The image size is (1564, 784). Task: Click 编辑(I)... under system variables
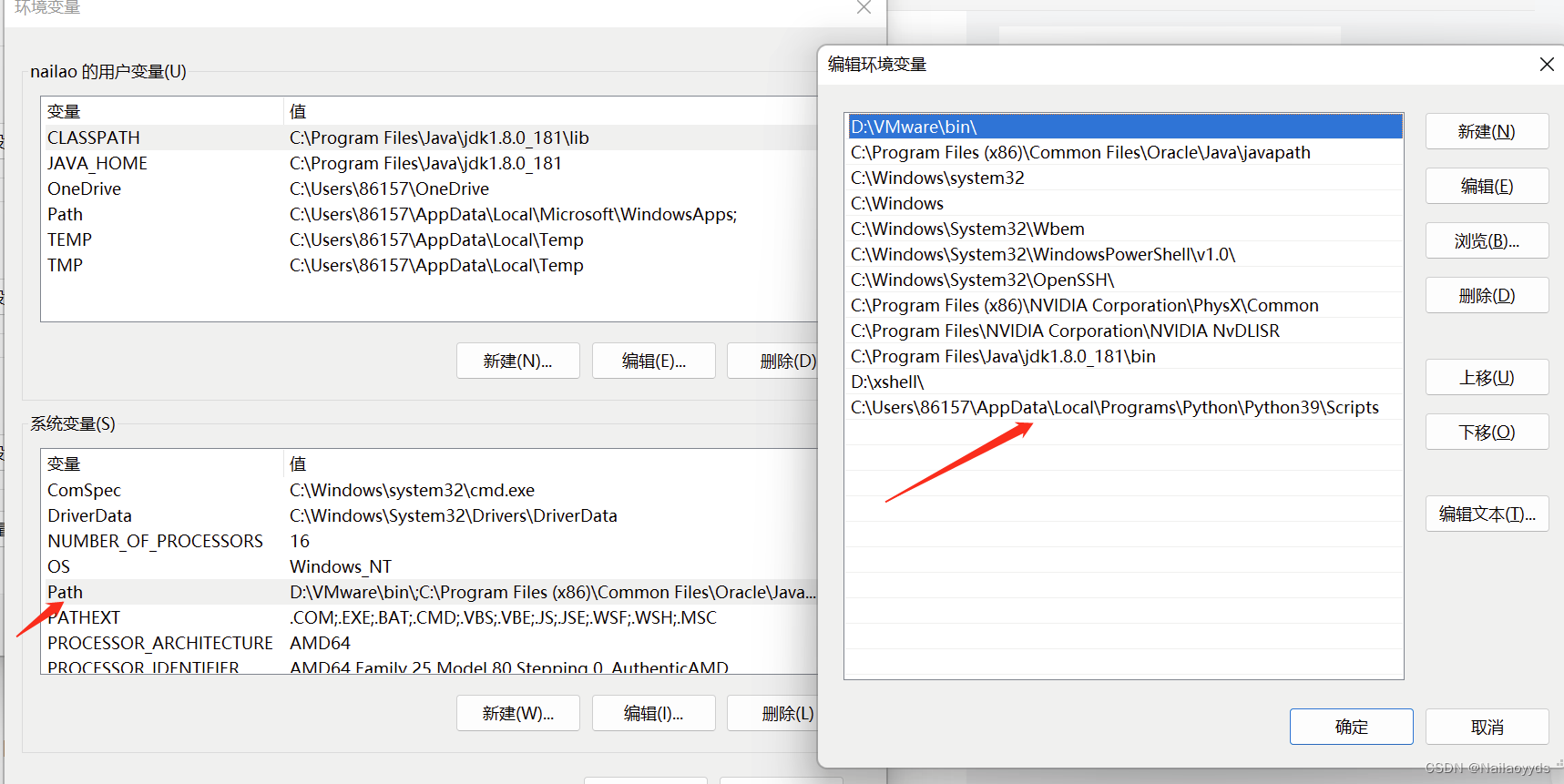653,713
